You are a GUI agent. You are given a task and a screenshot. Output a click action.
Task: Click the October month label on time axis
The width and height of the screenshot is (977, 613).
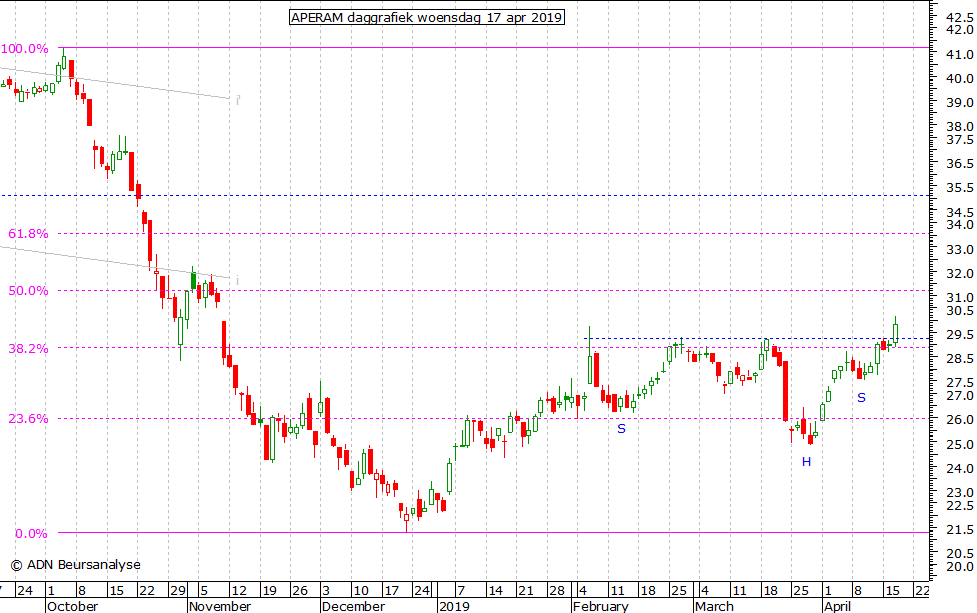tap(72, 606)
